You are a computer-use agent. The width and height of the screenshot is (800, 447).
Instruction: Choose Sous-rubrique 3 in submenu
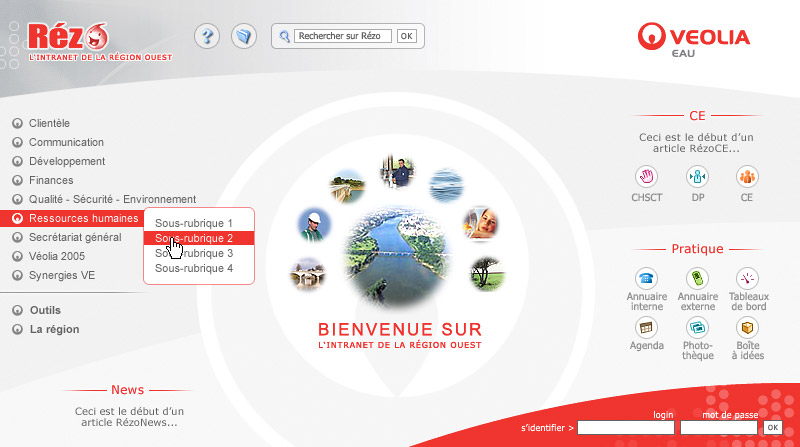pos(194,254)
